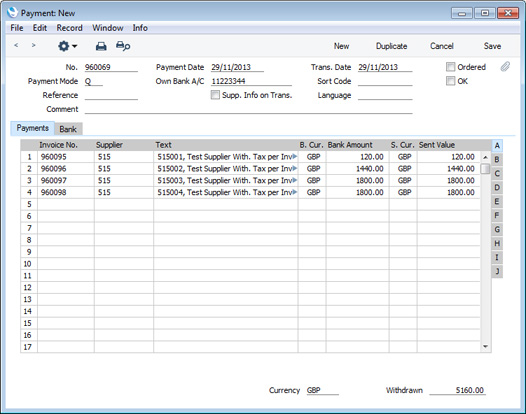
Task: Switch to the Bank tab
Action: (68, 129)
